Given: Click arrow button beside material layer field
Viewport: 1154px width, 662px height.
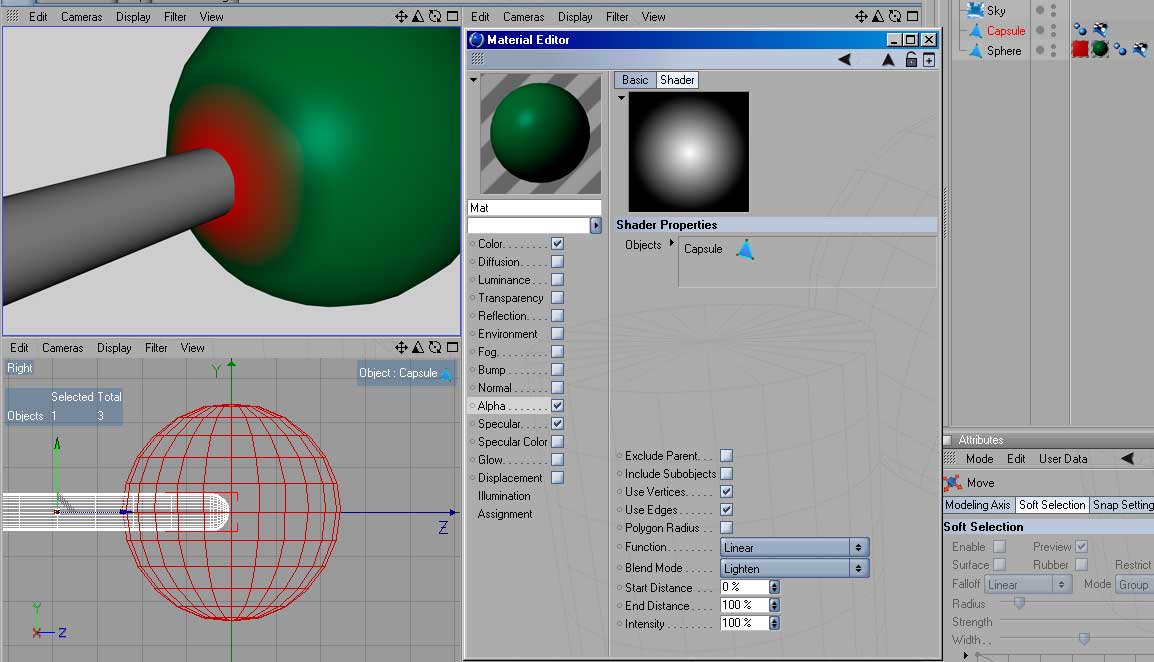Looking at the screenshot, I should (x=595, y=225).
